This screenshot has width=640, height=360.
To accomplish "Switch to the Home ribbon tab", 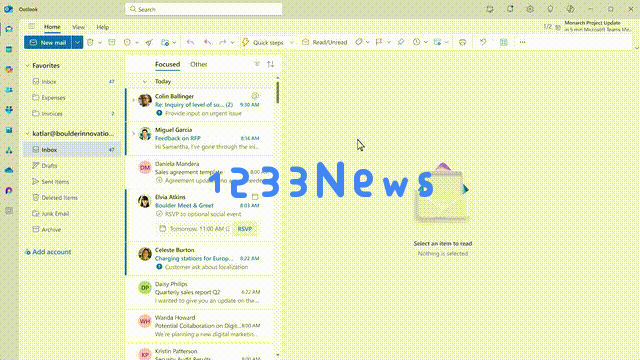I will pyautogui.click(x=52, y=27).
